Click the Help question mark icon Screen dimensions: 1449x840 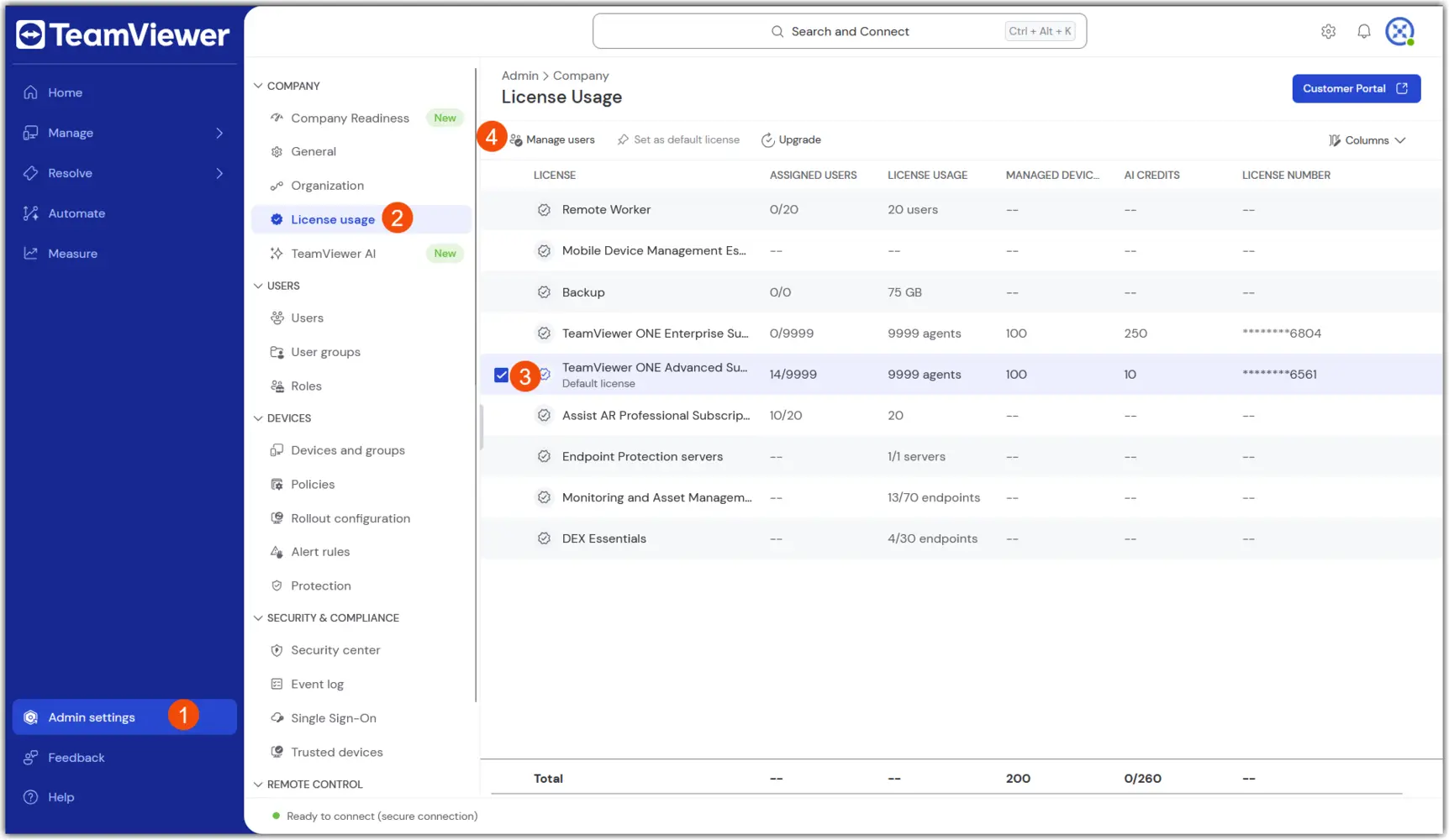tap(31, 797)
